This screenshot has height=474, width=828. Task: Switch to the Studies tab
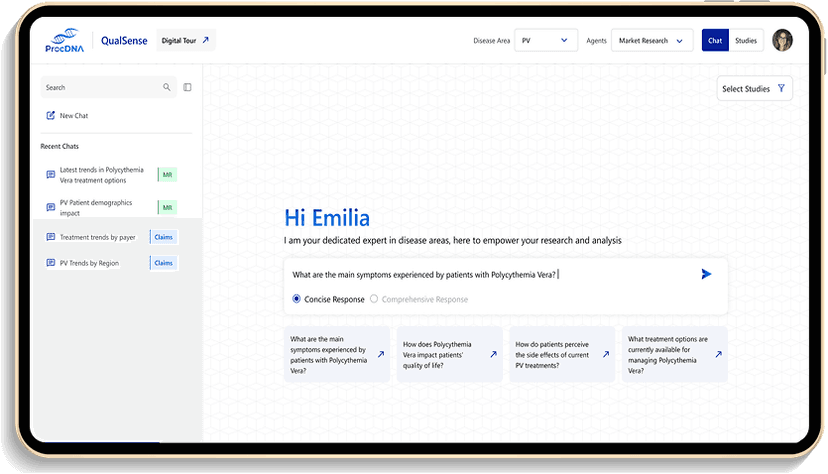point(746,40)
